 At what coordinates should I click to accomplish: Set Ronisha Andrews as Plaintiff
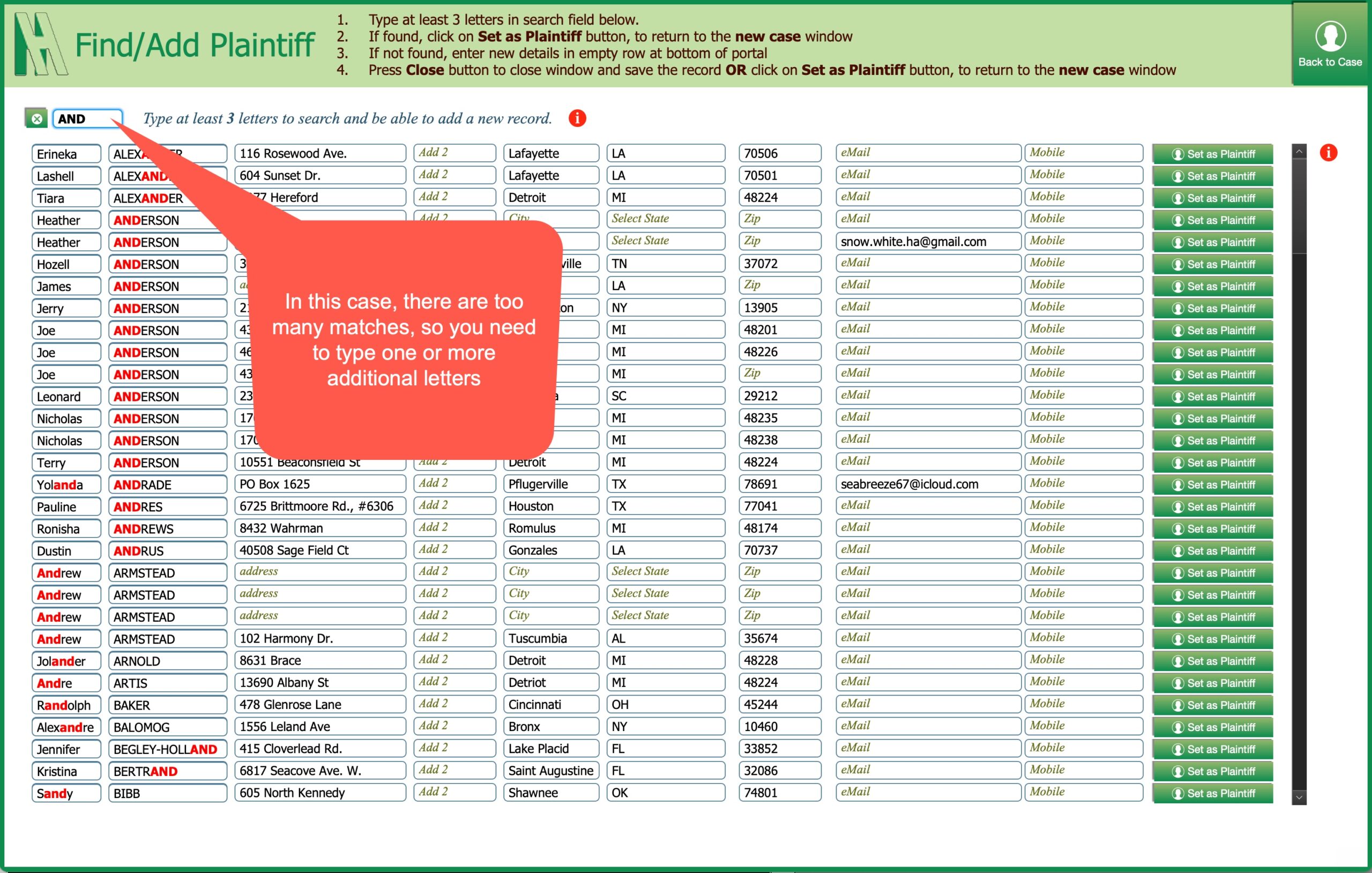[x=1212, y=528]
